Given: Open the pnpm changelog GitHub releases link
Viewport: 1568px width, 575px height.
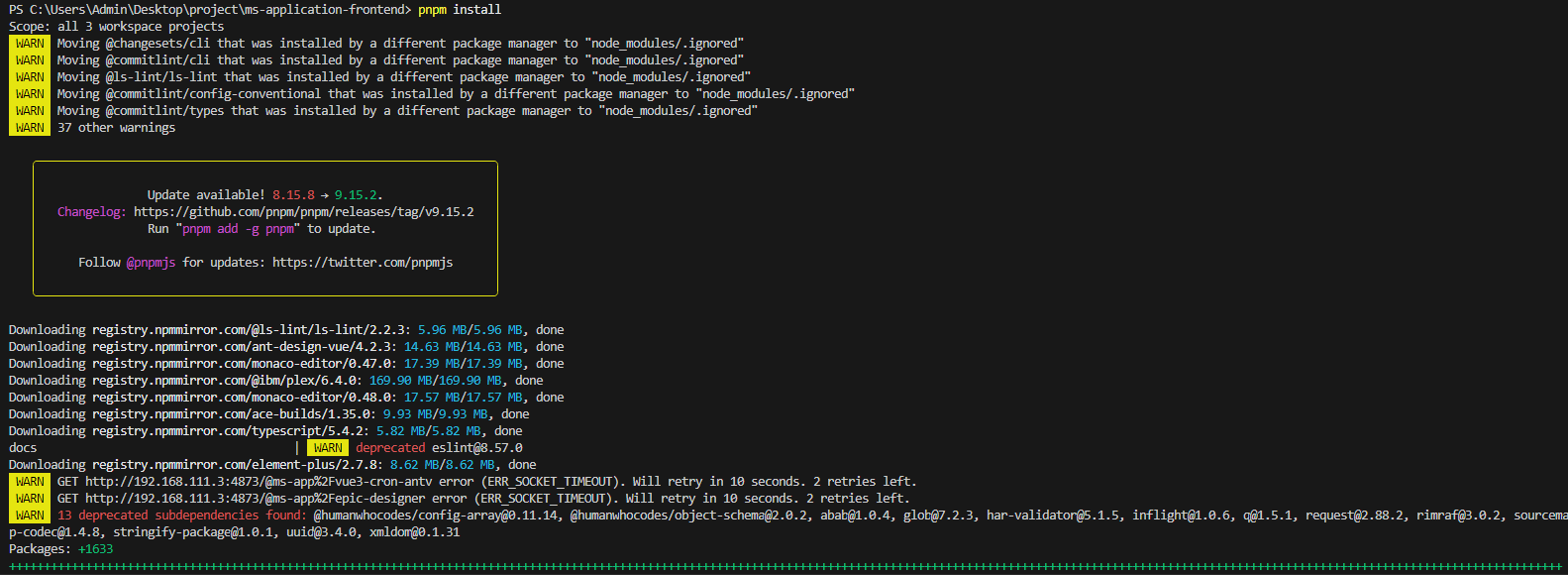Looking at the screenshot, I should coord(303,212).
